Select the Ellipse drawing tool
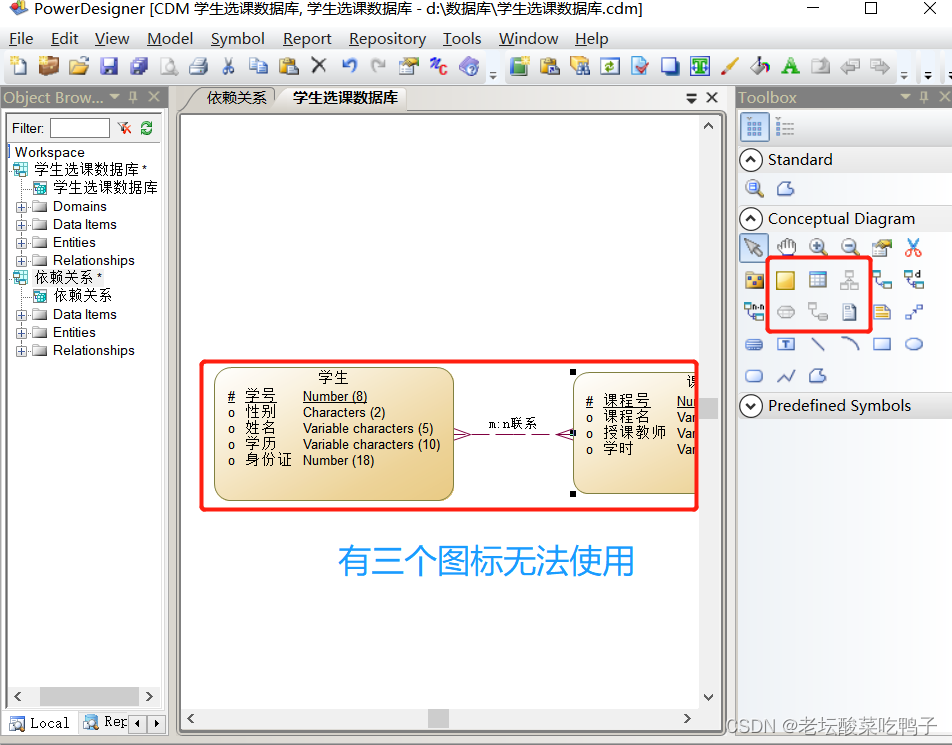952x745 pixels. [914, 344]
